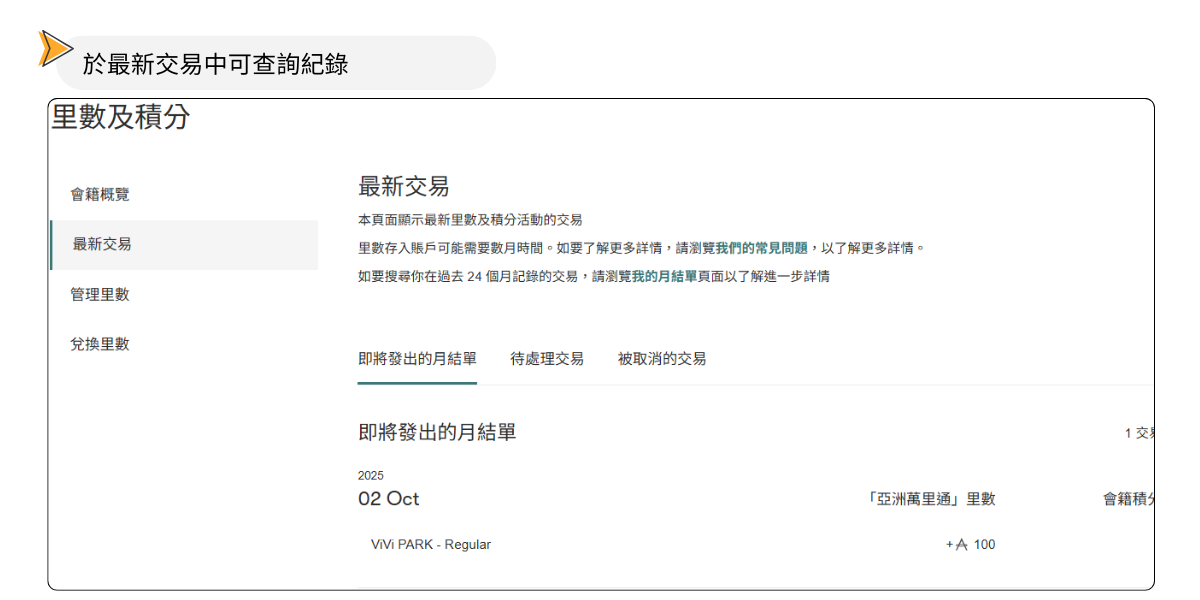Click the Asia Miles symbol before 100
Viewport: 1200px width, 600px height.
tap(961, 545)
